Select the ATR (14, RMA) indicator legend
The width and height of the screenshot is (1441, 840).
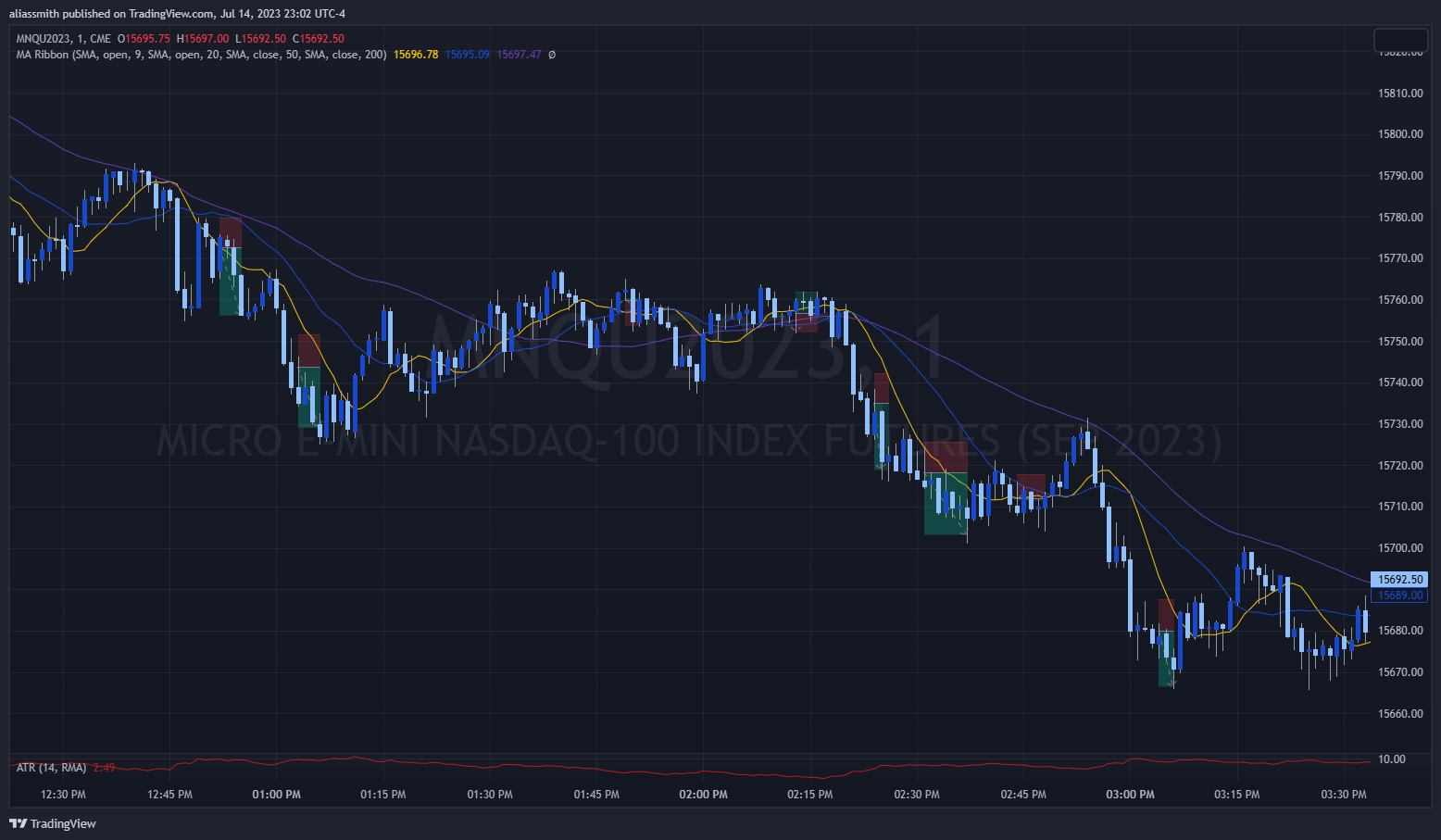click(x=51, y=768)
